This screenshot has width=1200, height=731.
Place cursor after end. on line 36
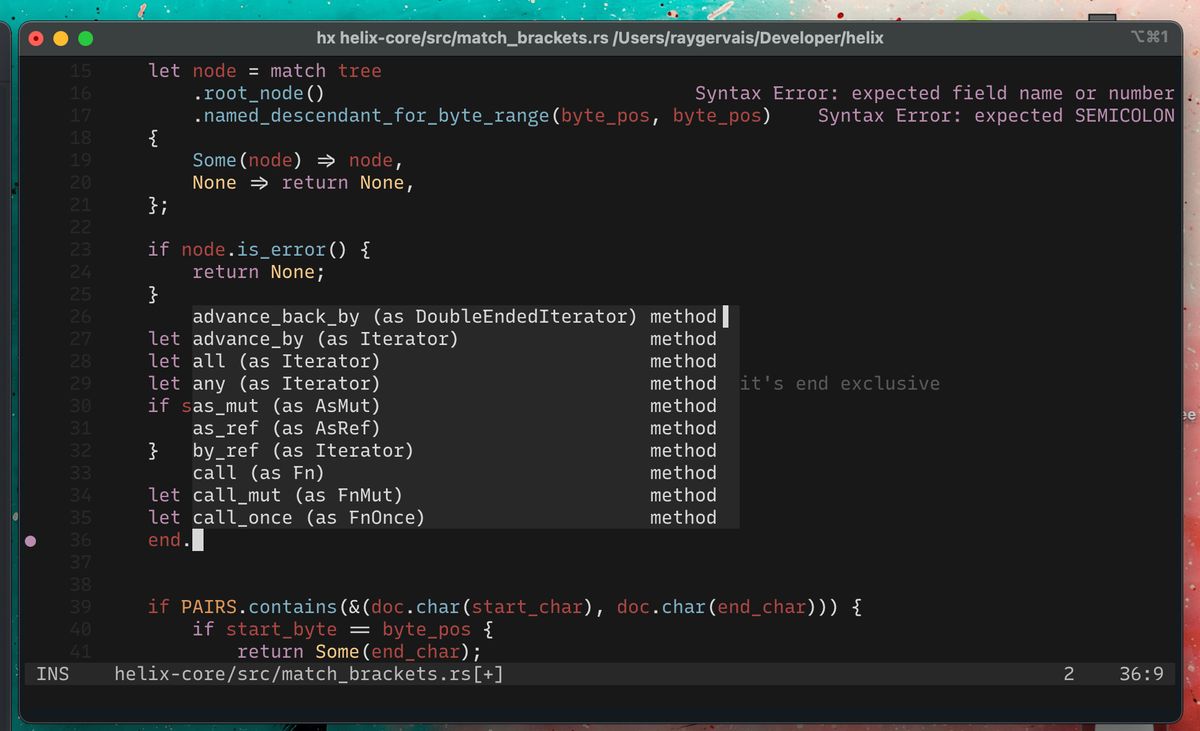tap(197, 540)
